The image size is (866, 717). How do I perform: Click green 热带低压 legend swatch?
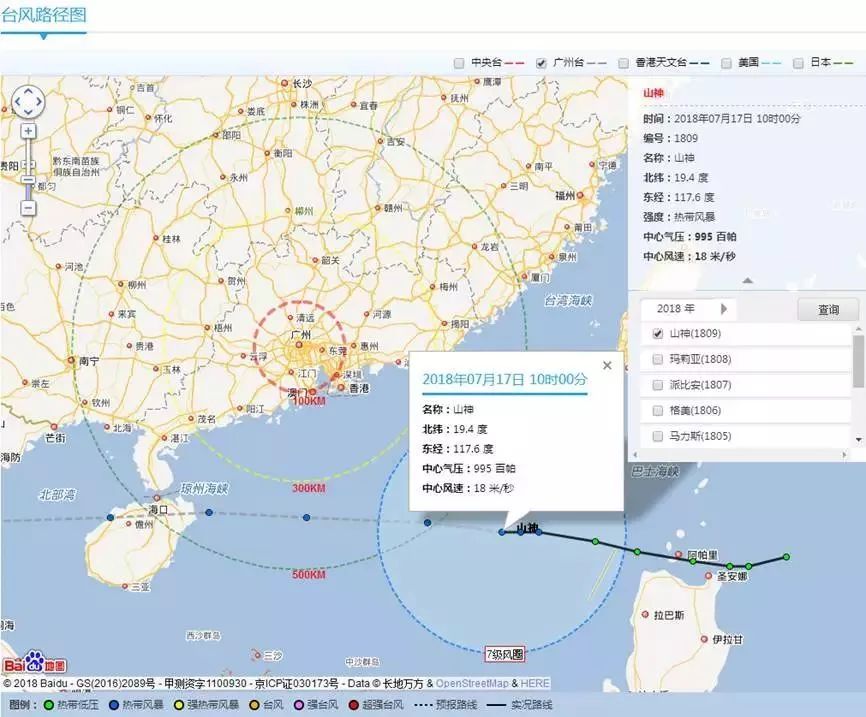49,705
